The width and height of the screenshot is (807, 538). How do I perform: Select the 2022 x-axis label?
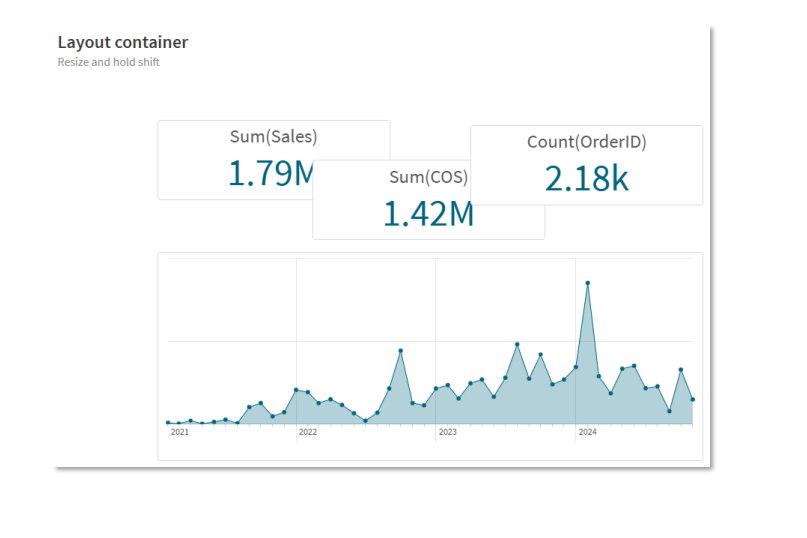tap(307, 432)
